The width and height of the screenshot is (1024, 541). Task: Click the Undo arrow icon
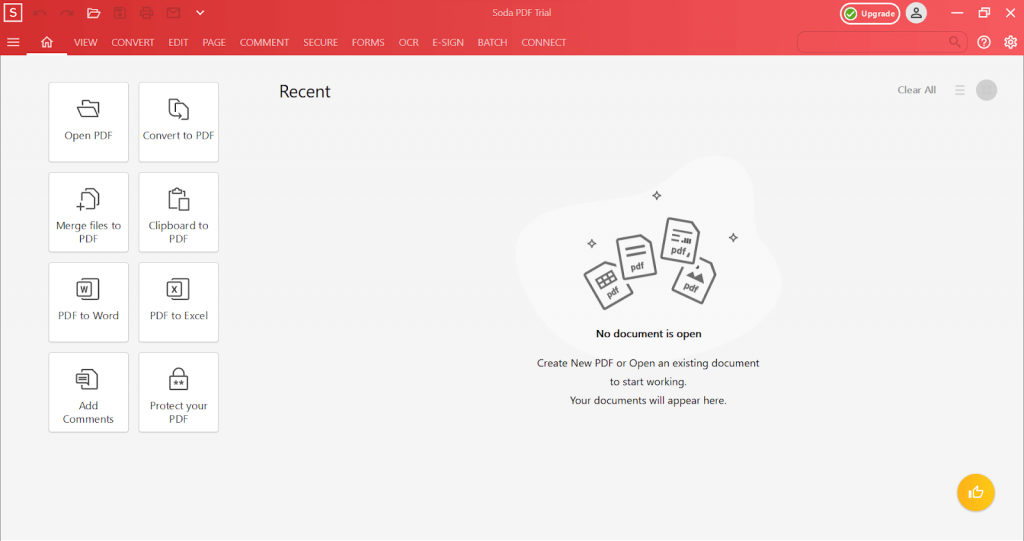tap(40, 13)
